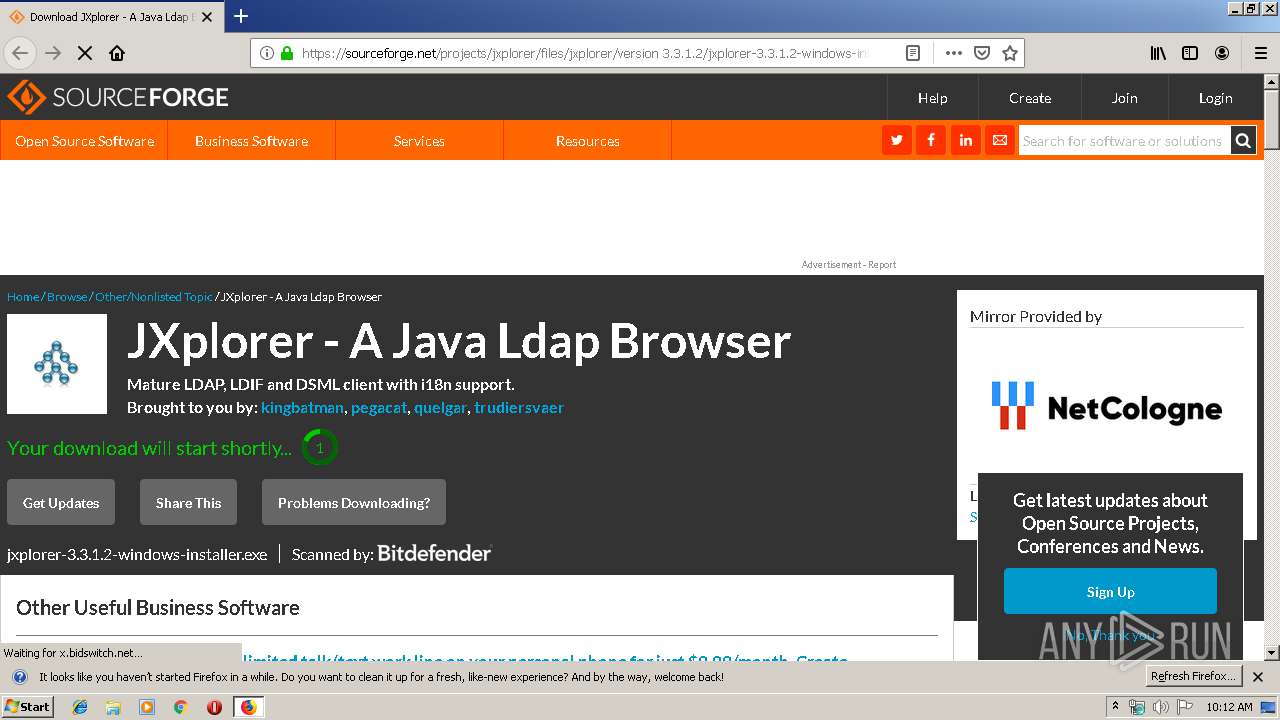Image resolution: width=1280 pixels, height=720 pixels.
Task: Stop loading the page
Action: click(85, 53)
